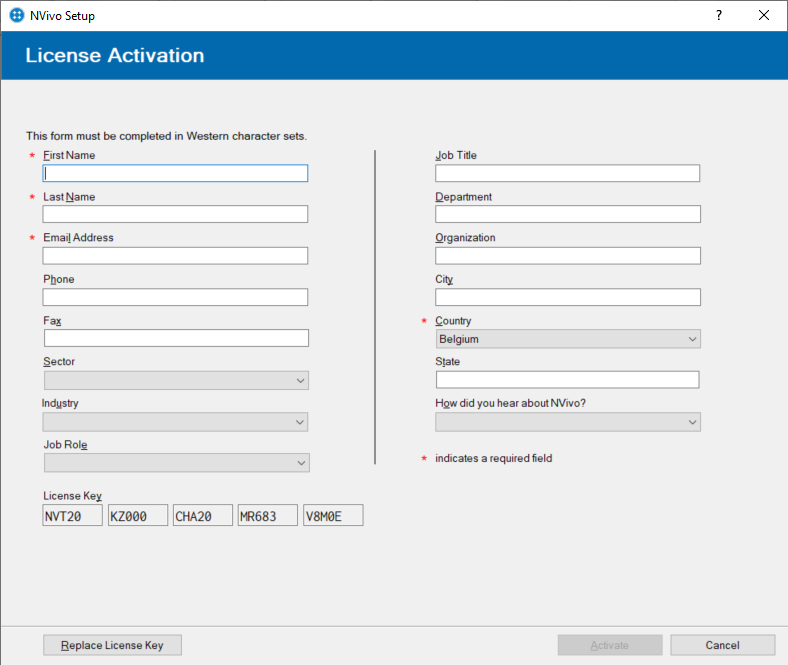The width and height of the screenshot is (788, 665).
Task: Click the State input field
Action: coord(567,380)
